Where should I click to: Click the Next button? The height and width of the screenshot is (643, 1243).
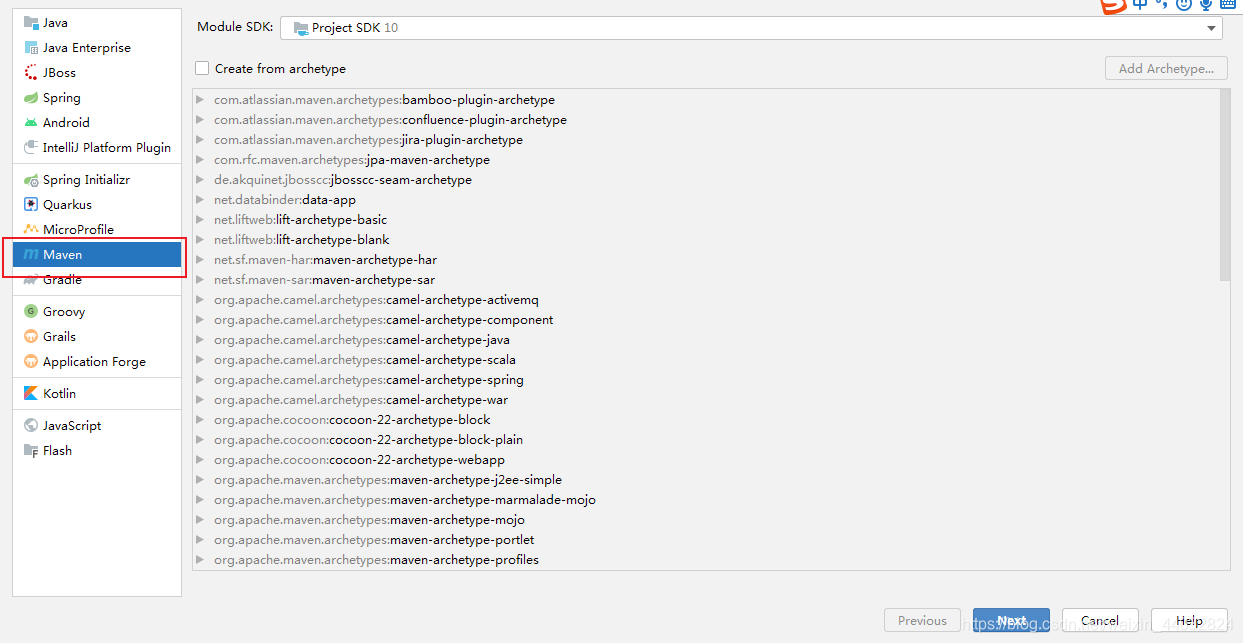[1011, 620]
